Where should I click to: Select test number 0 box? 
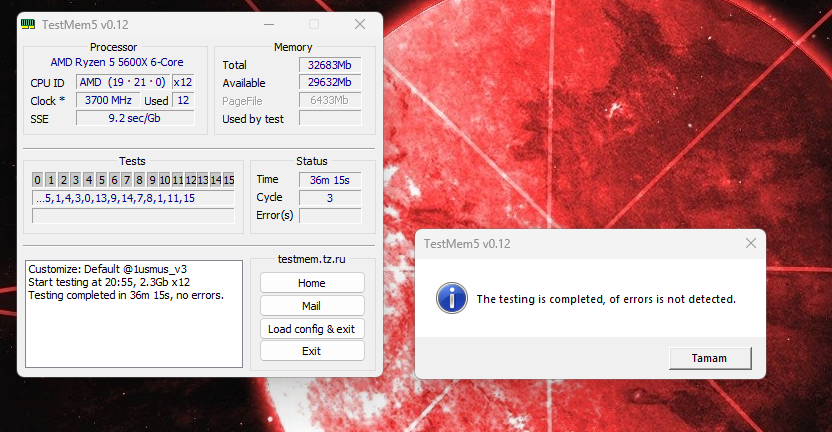(37, 180)
